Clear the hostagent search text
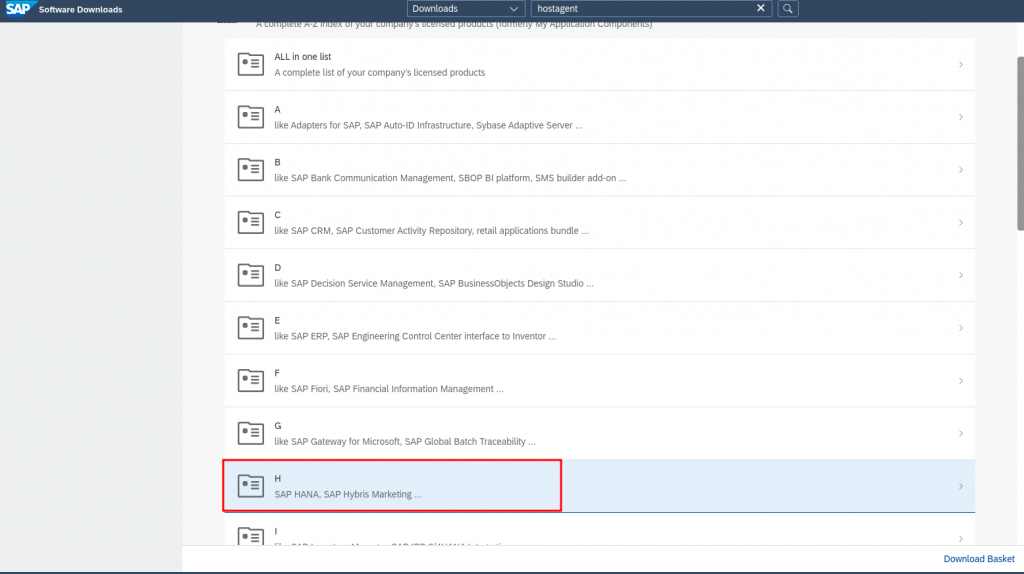The width and height of the screenshot is (1024, 574). click(761, 9)
